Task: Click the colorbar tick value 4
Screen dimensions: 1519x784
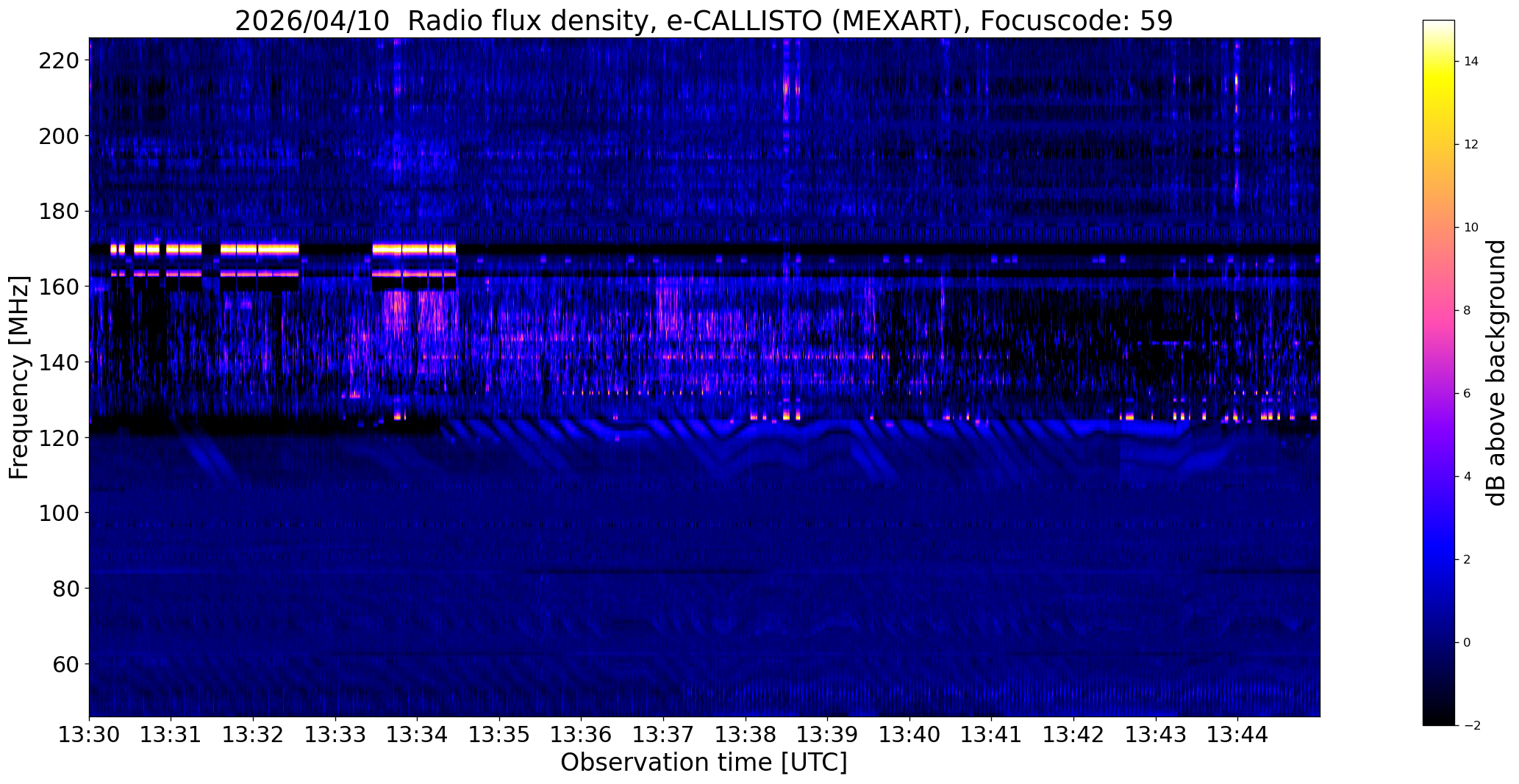Action: tap(1468, 477)
